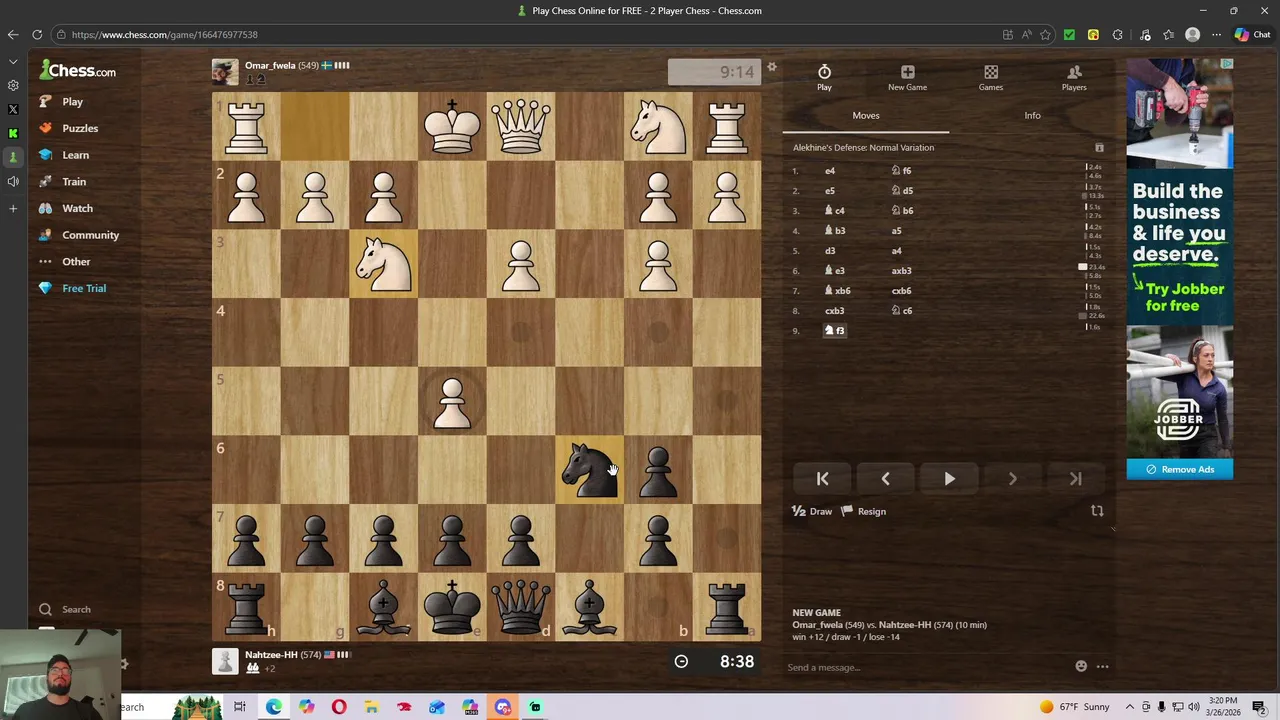Screen dimensions: 1280x720
Task: Click player name Nahtzee-HH
Action: pos(271,655)
